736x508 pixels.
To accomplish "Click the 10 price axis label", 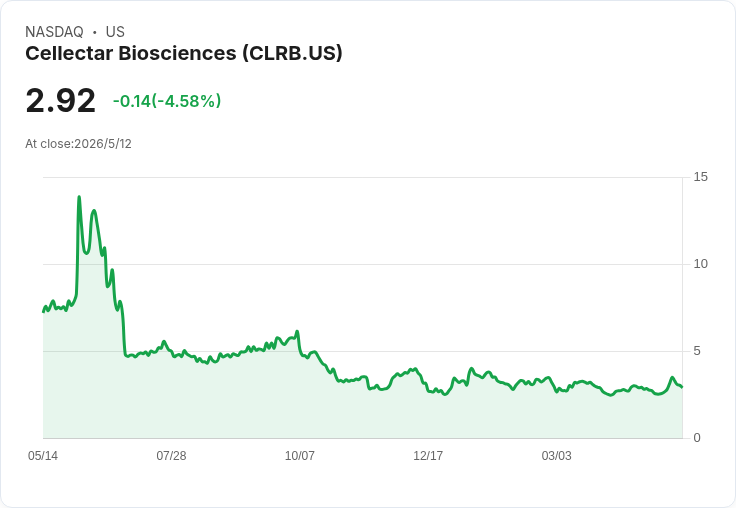I will [700, 264].
